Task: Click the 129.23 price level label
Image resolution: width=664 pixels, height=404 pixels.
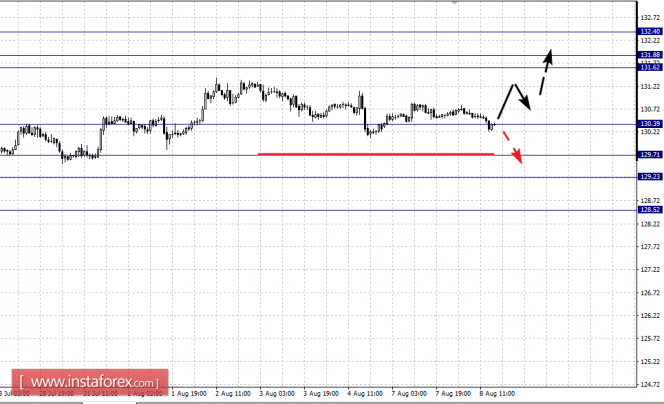Action: (x=649, y=177)
